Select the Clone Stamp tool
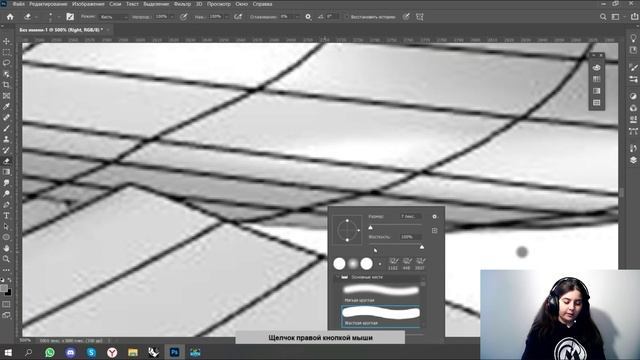The height and width of the screenshot is (360, 640). (x=7, y=139)
